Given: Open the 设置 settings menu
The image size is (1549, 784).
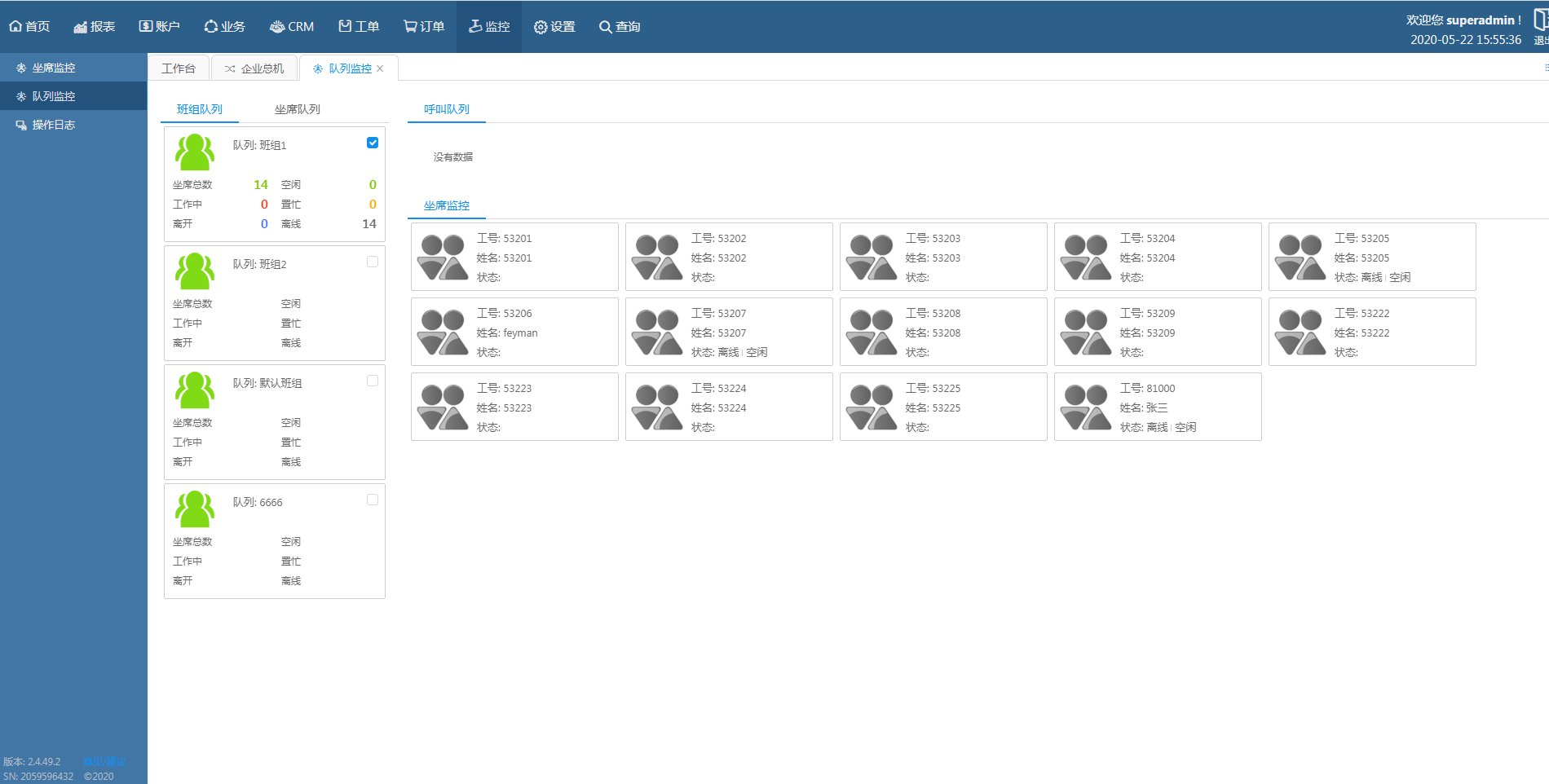Looking at the screenshot, I should tap(554, 27).
